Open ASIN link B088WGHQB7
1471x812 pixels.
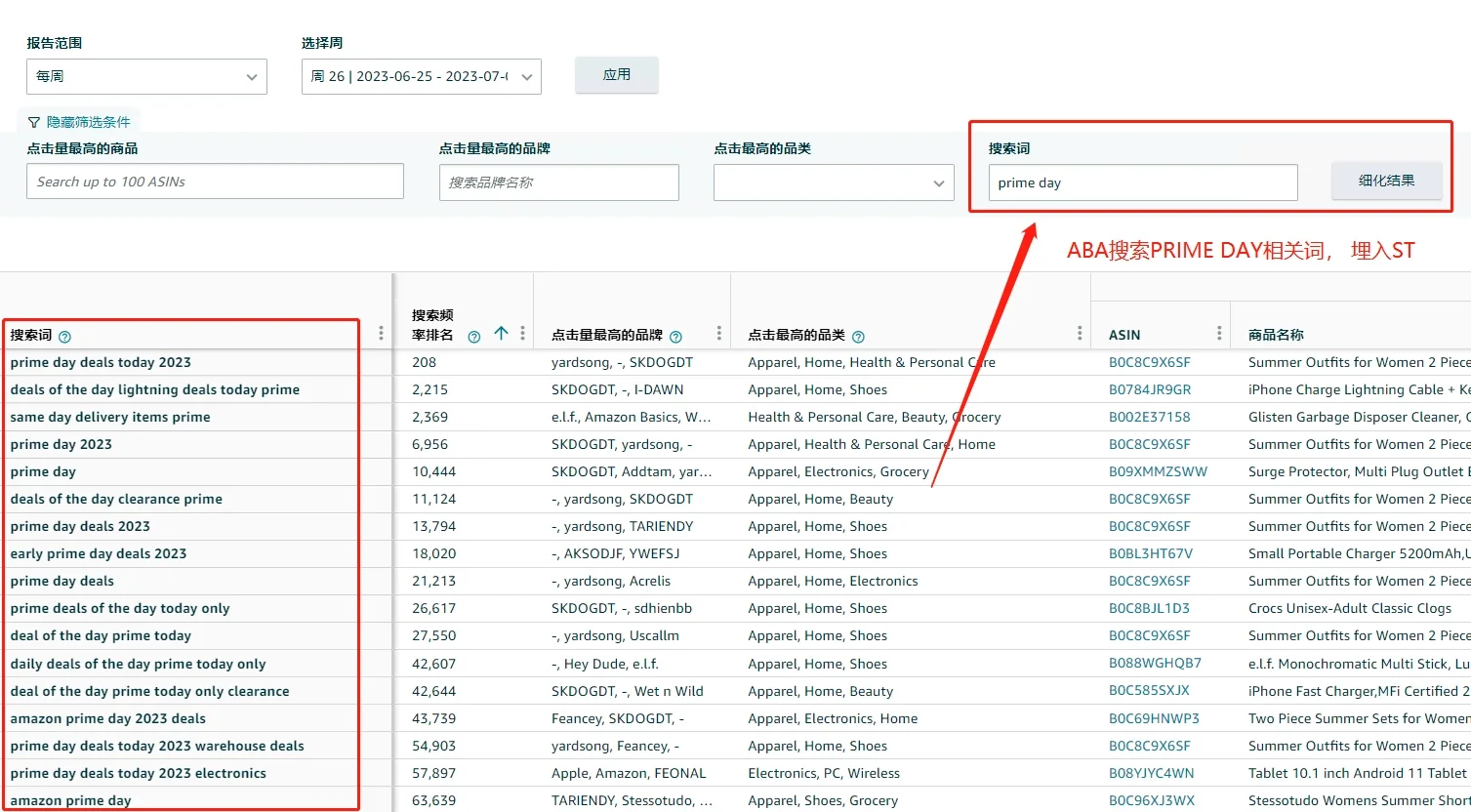point(1155,664)
